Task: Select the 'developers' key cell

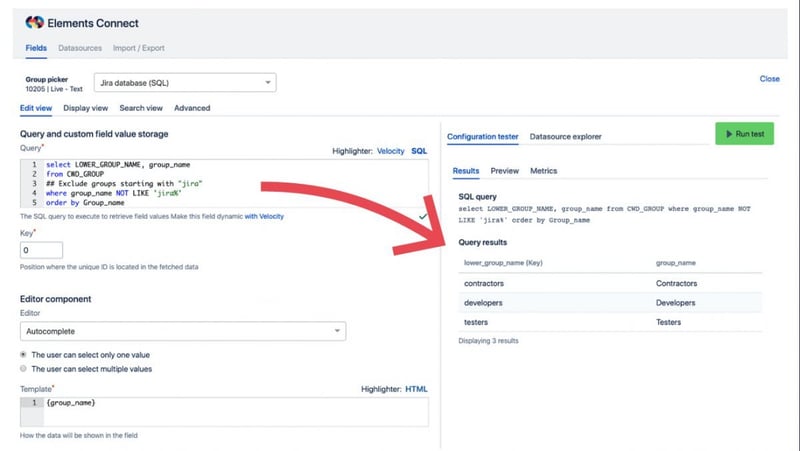Action: (x=483, y=303)
